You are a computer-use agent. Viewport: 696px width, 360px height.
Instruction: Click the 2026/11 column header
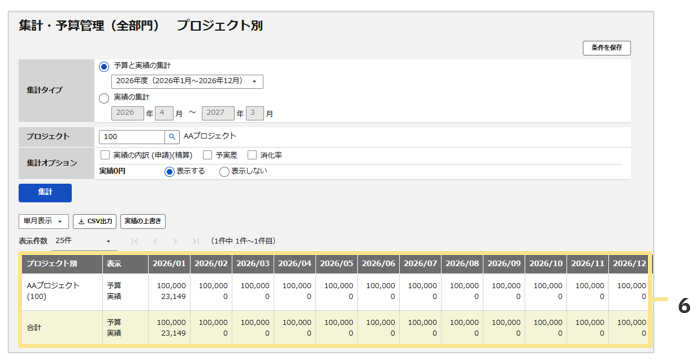click(x=588, y=264)
